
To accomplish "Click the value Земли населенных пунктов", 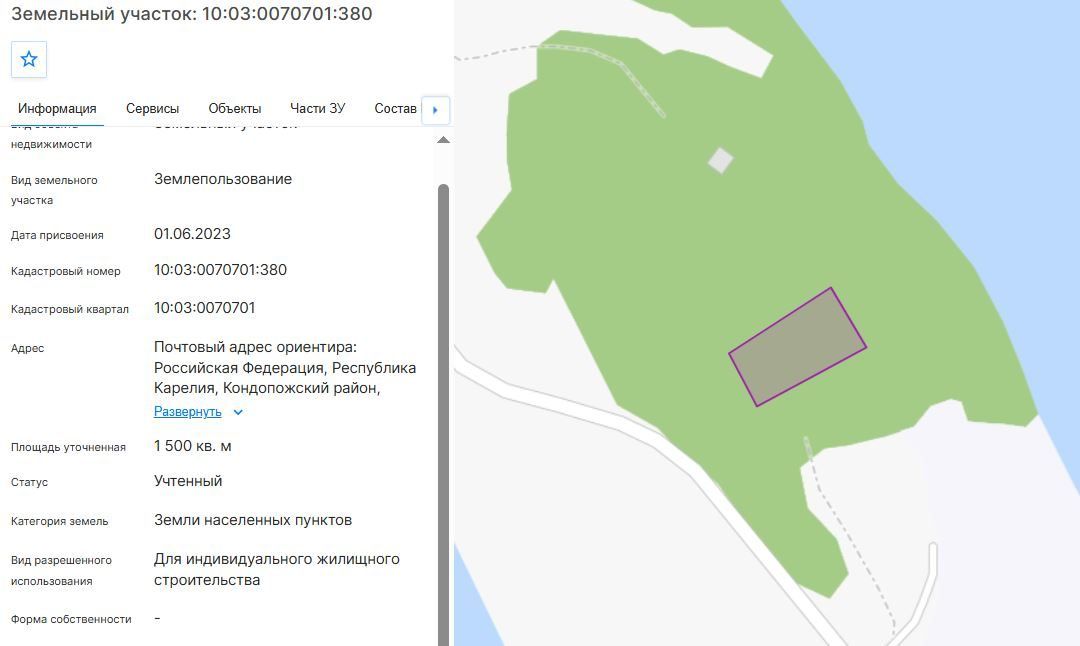I will tap(253, 520).
